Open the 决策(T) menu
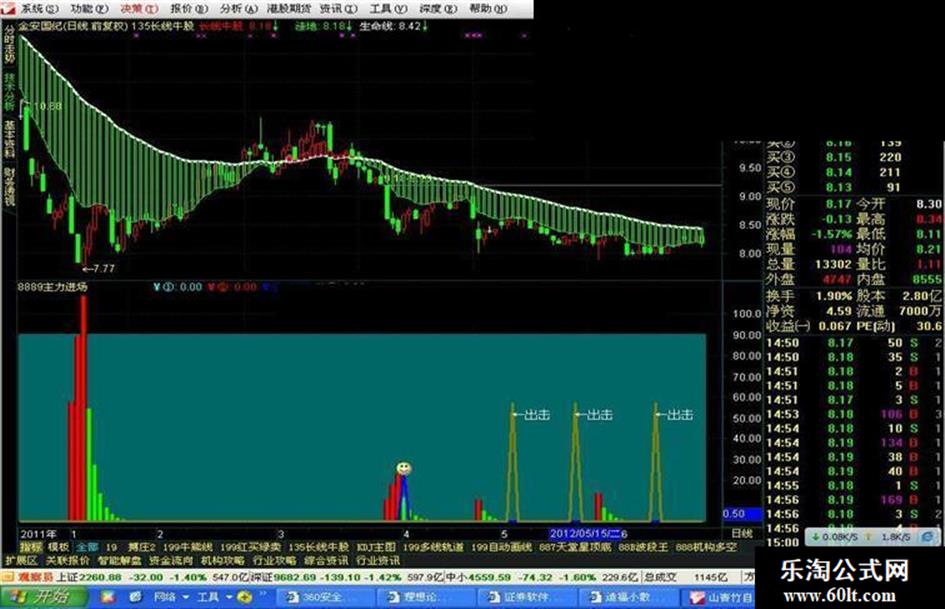This screenshot has width=945, height=609. pos(139,8)
